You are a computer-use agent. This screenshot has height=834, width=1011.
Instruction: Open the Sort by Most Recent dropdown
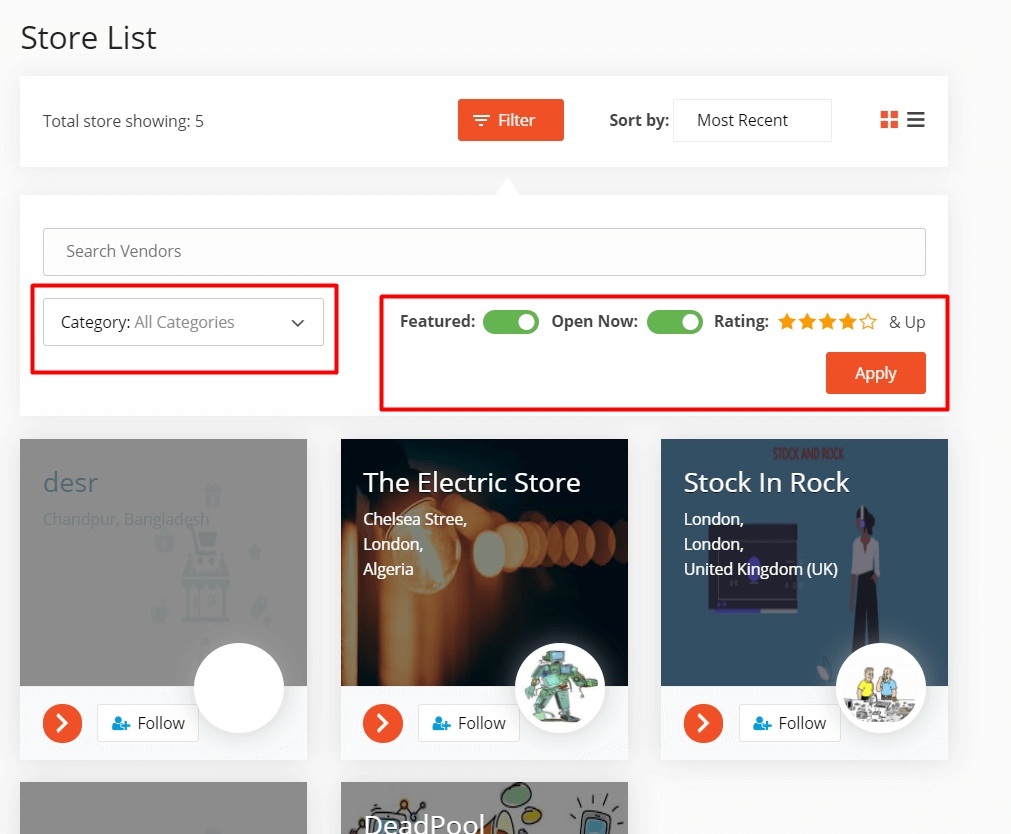pos(752,120)
